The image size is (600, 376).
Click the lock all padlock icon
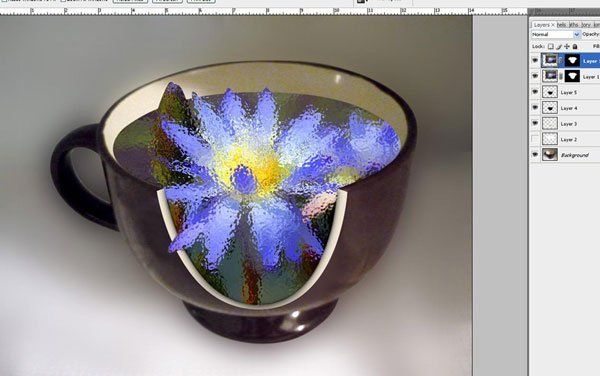pos(575,46)
